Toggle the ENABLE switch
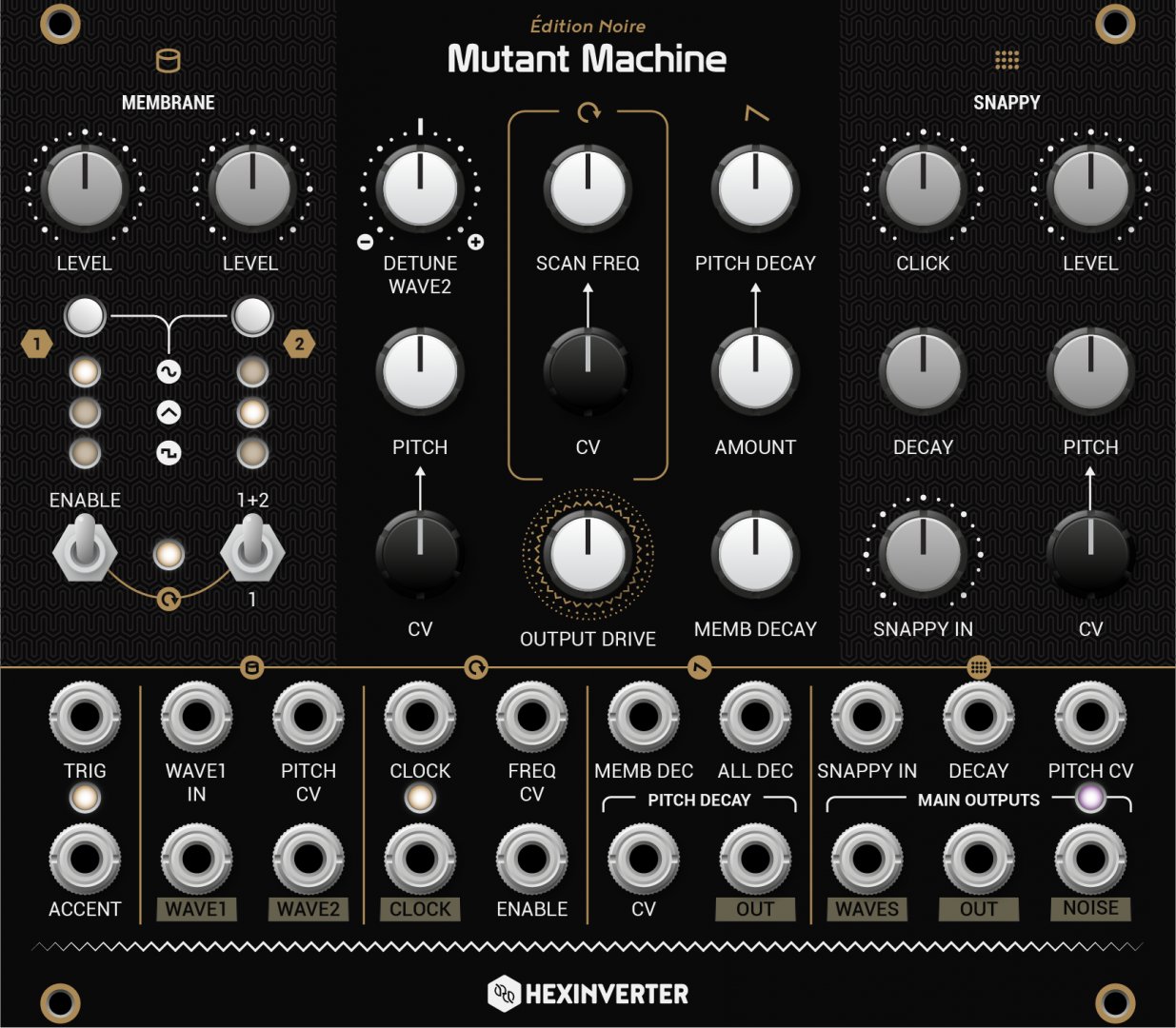1176x1028 pixels. coord(85,550)
